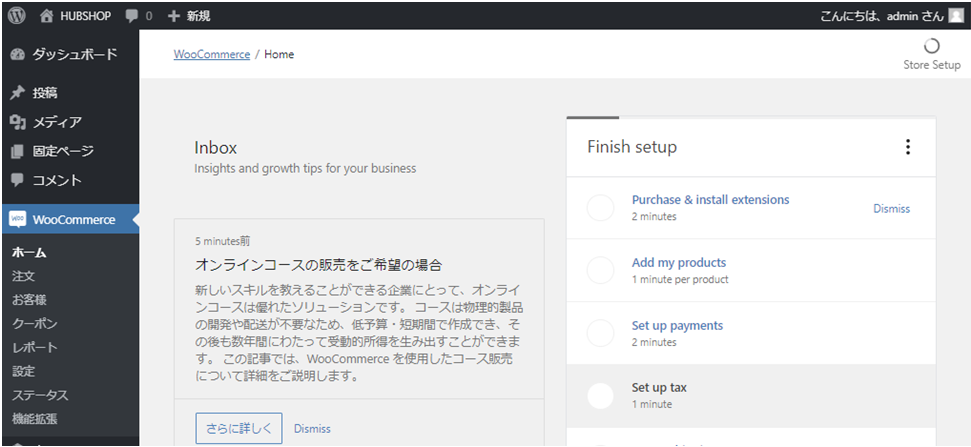Click the Finish setup heading
The height and width of the screenshot is (447, 971).
pos(632,147)
